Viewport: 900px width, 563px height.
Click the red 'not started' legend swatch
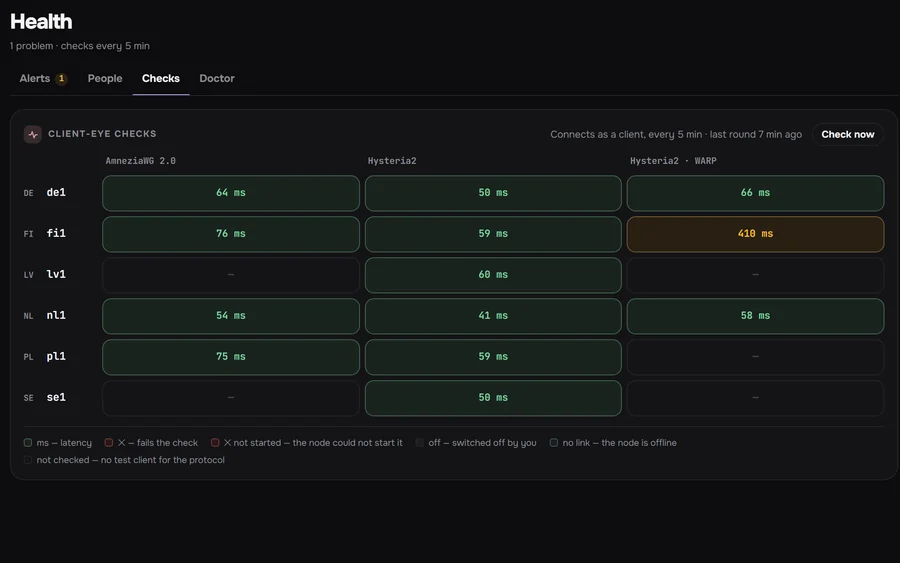tap(215, 442)
